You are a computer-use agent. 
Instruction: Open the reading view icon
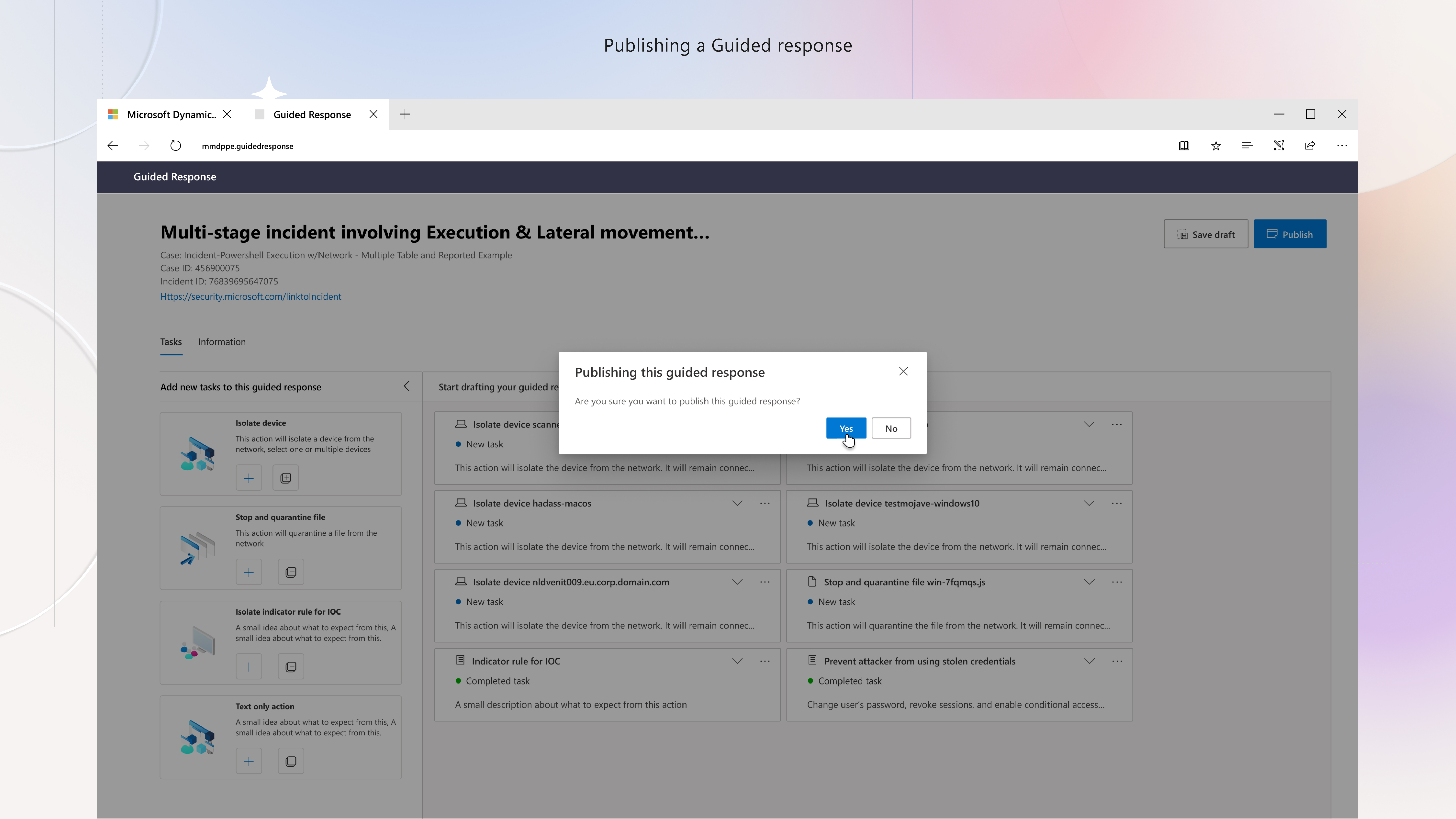(x=1184, y=146)
